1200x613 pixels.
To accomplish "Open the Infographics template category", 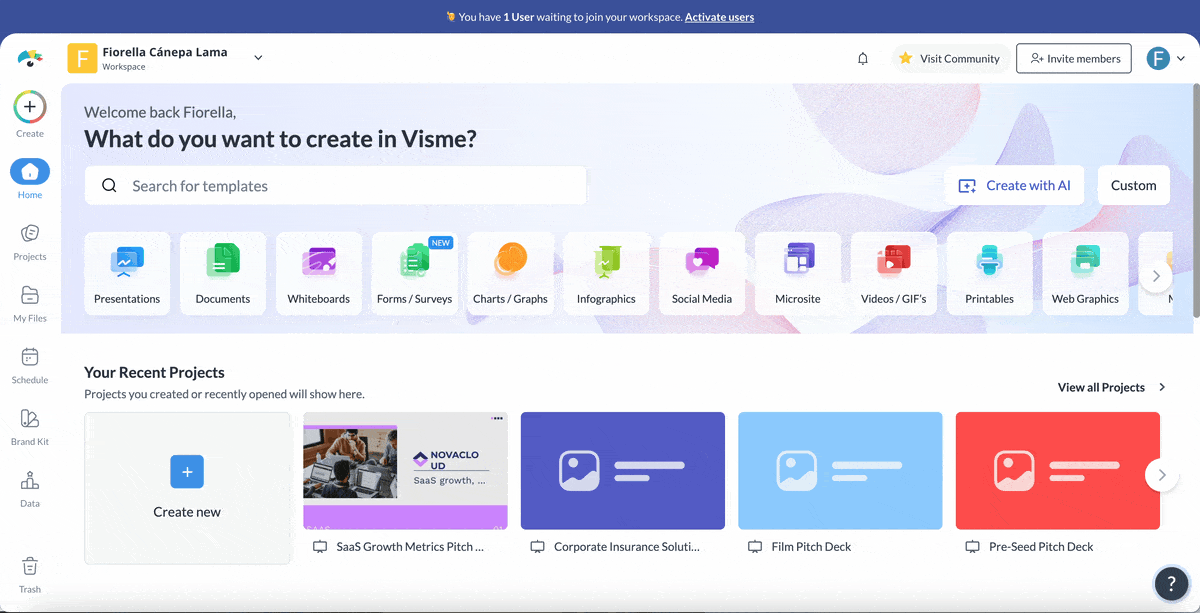I will (x=606, y=272).
